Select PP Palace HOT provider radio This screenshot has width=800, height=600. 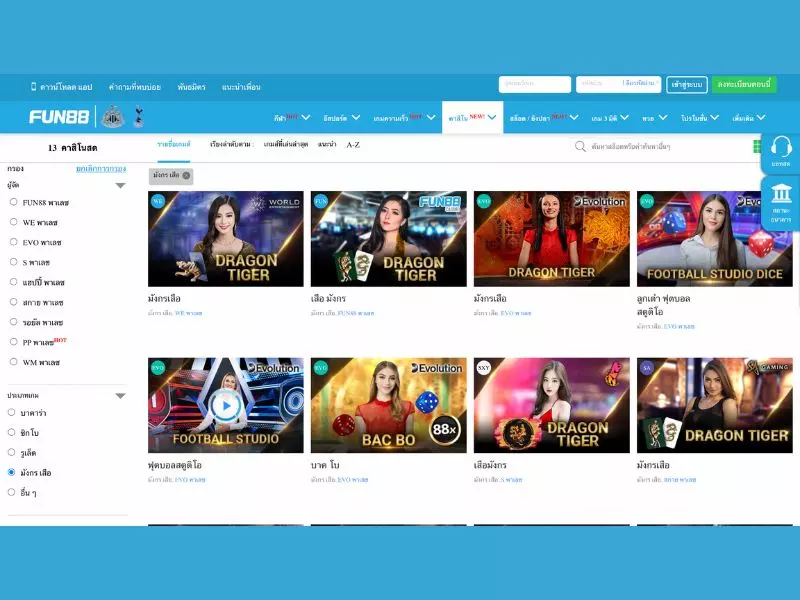(14, 342)
